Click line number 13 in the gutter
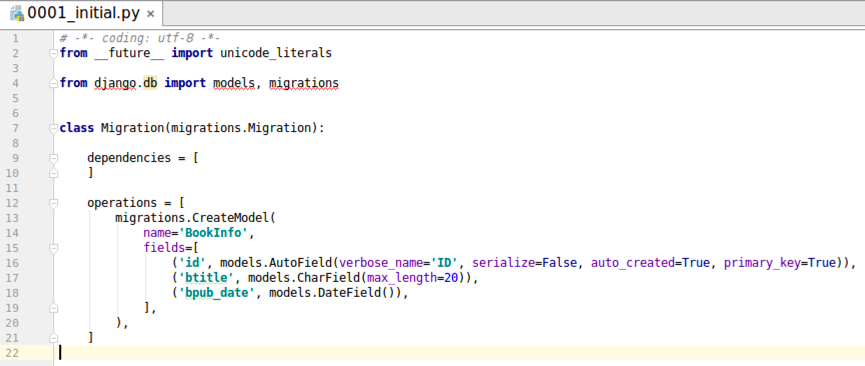Image resolution: width=865 pixels, height=366 pixels. (12, 218)
